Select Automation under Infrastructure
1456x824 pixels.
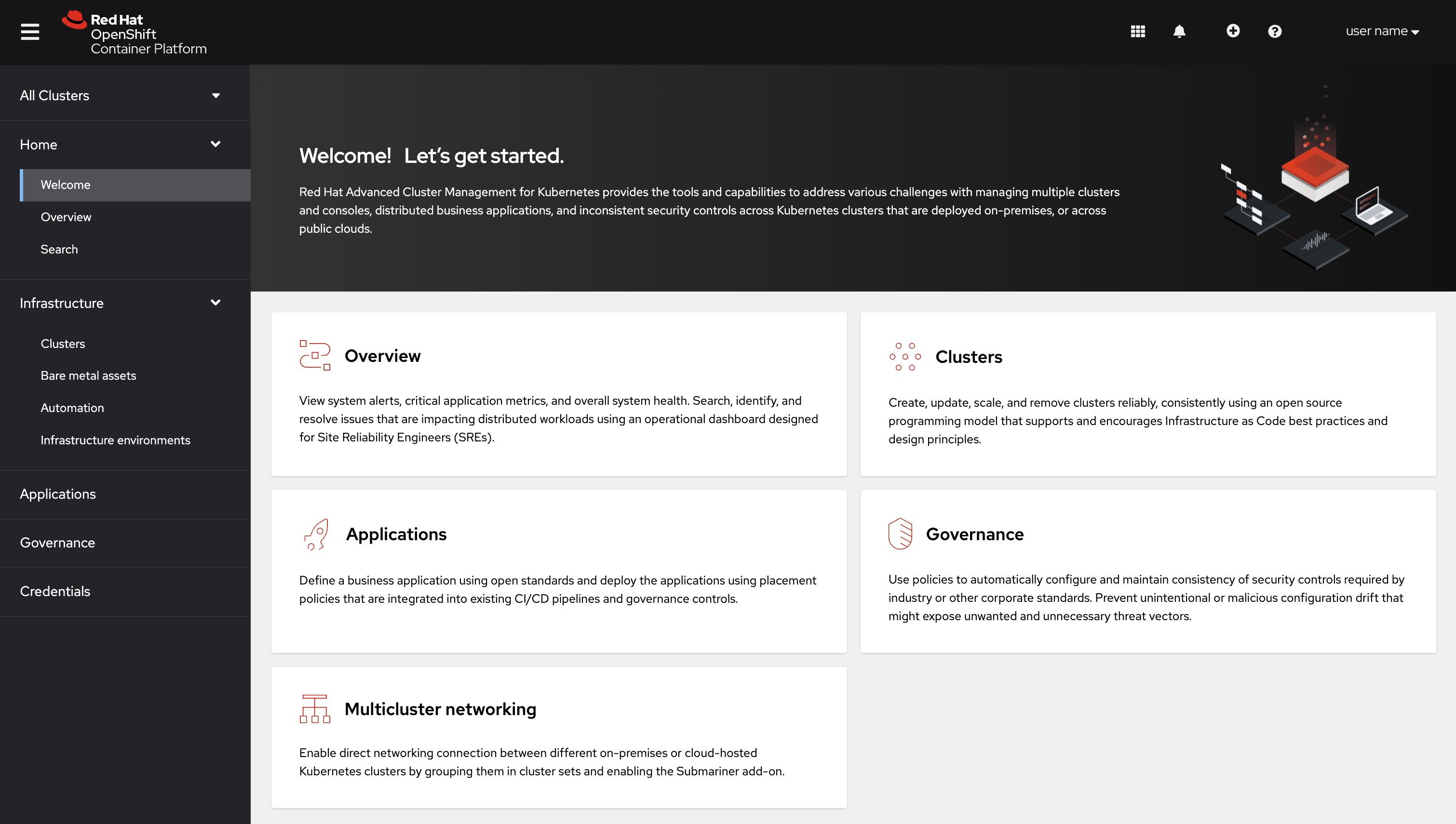point(72,408)
